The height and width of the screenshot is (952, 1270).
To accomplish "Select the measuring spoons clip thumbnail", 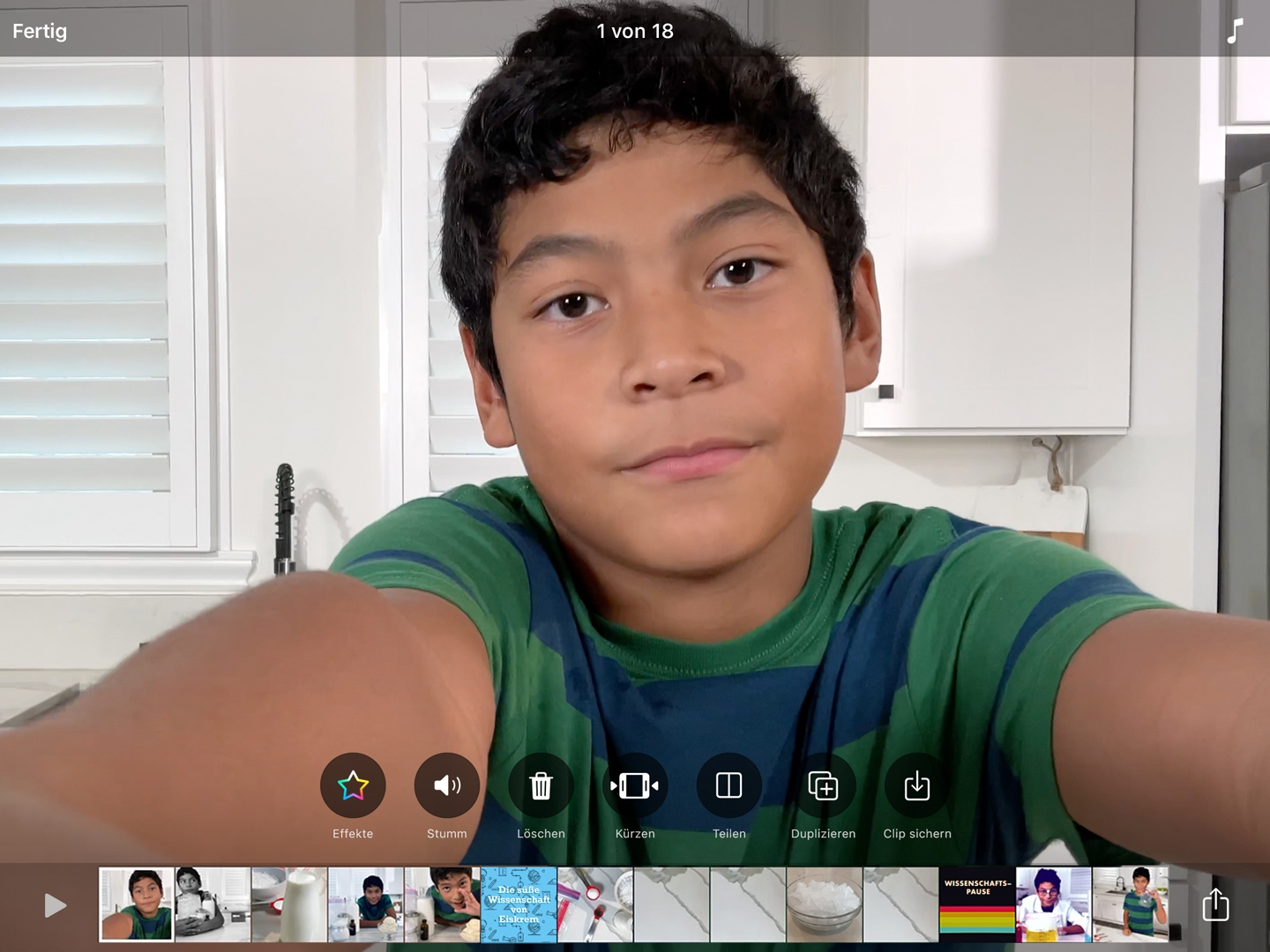I will pyautogui.click(x=595, y=904).
